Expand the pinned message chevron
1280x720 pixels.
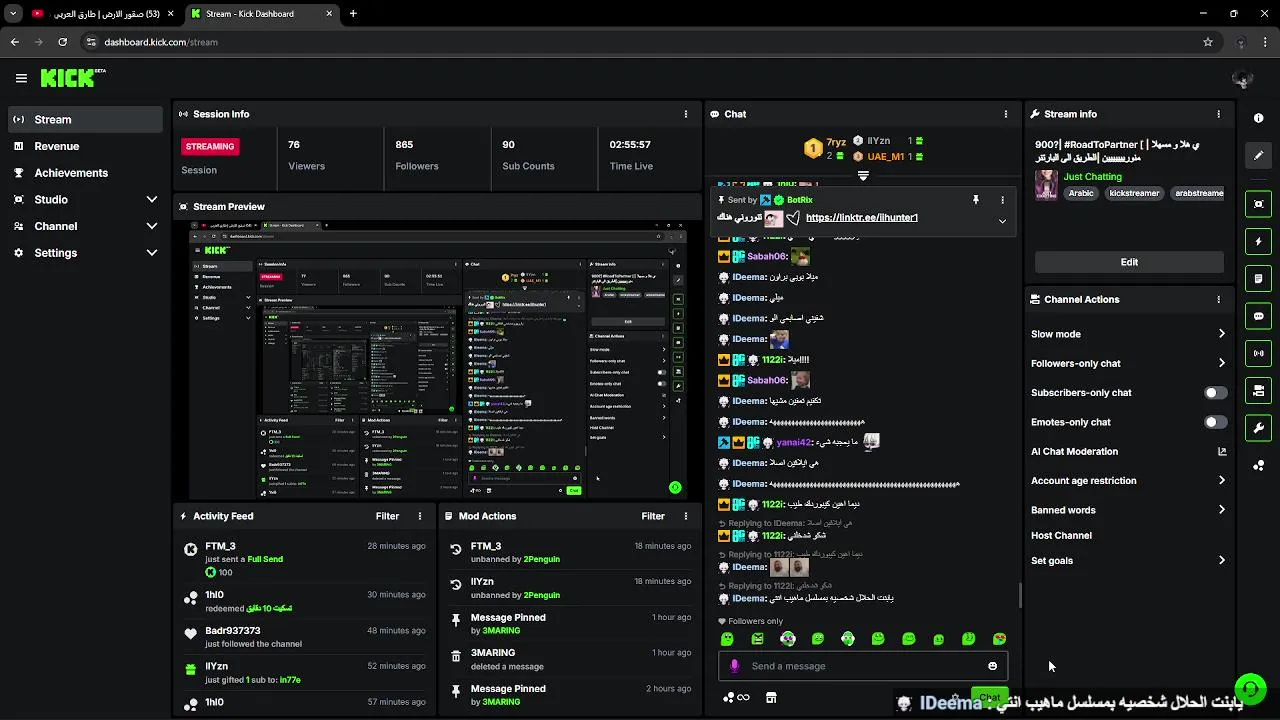(1002, 222)
